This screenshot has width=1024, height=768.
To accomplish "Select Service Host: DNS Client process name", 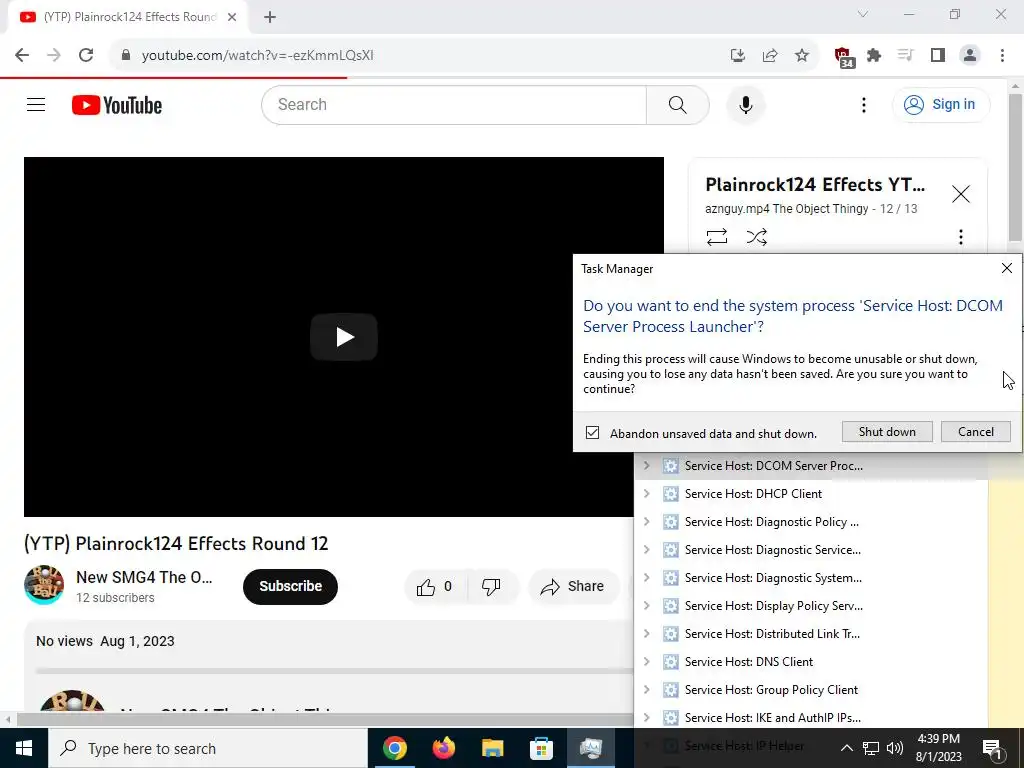I will pos(749,662).
